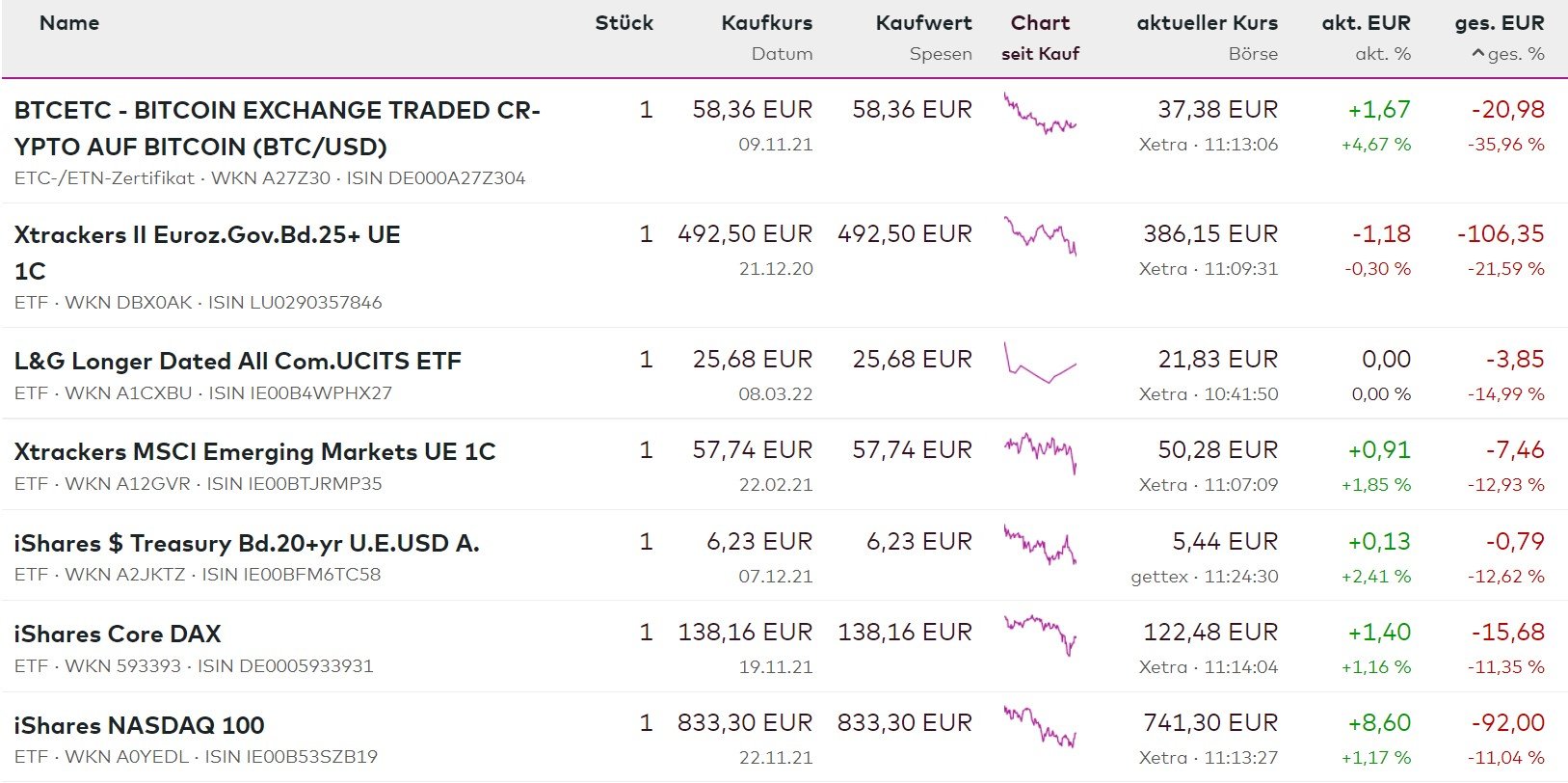Click the Kaufwert column header

[923, 23]
